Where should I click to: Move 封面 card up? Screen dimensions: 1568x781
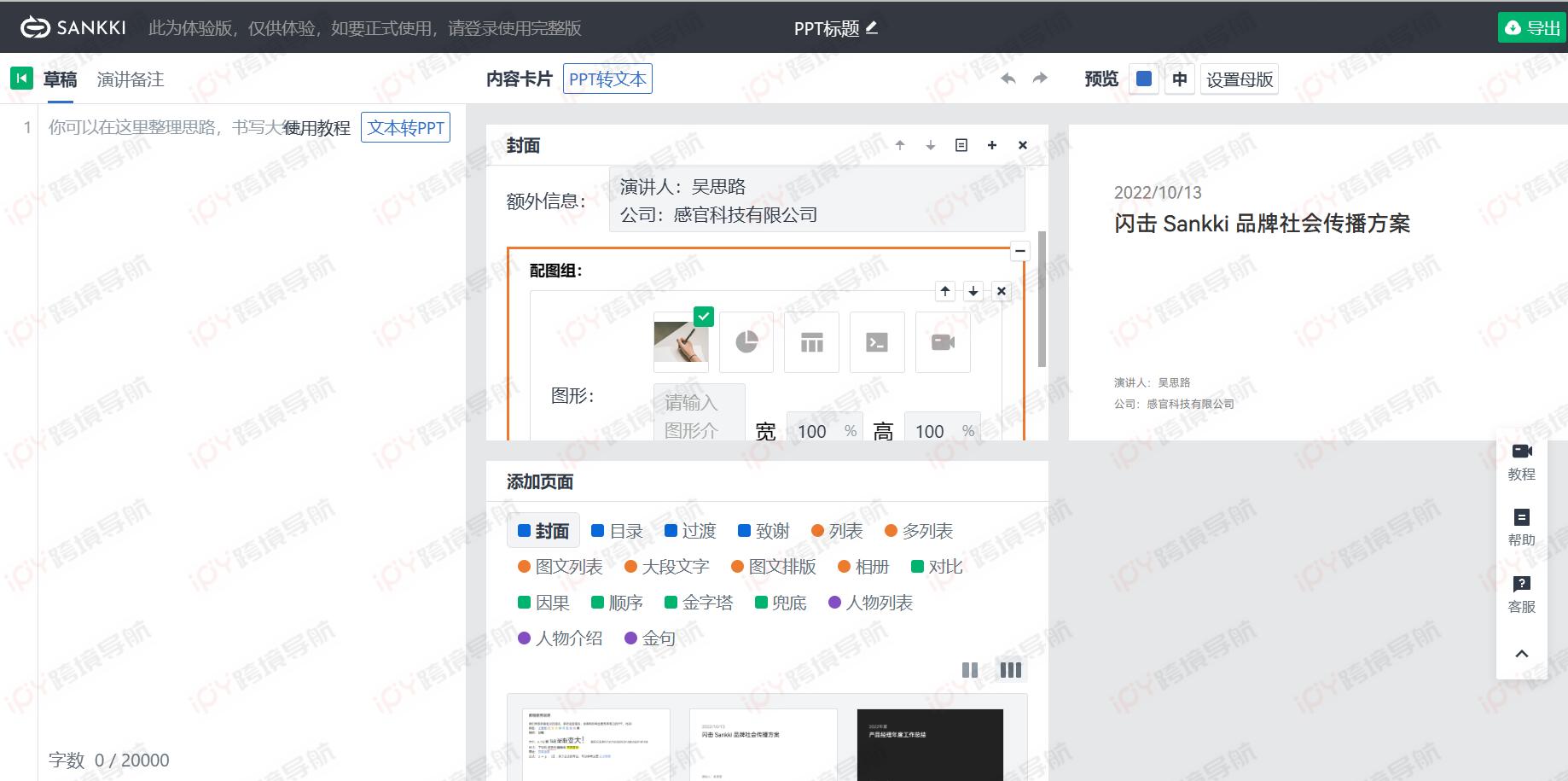click(x=900, y=145)
